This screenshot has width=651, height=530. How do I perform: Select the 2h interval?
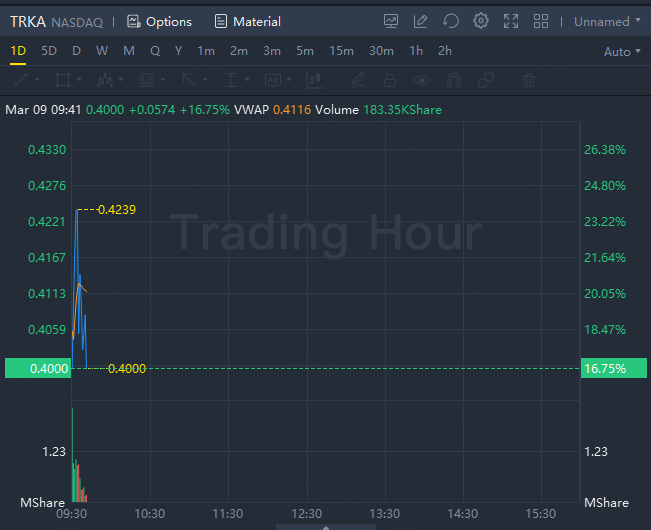click(445, 51)
